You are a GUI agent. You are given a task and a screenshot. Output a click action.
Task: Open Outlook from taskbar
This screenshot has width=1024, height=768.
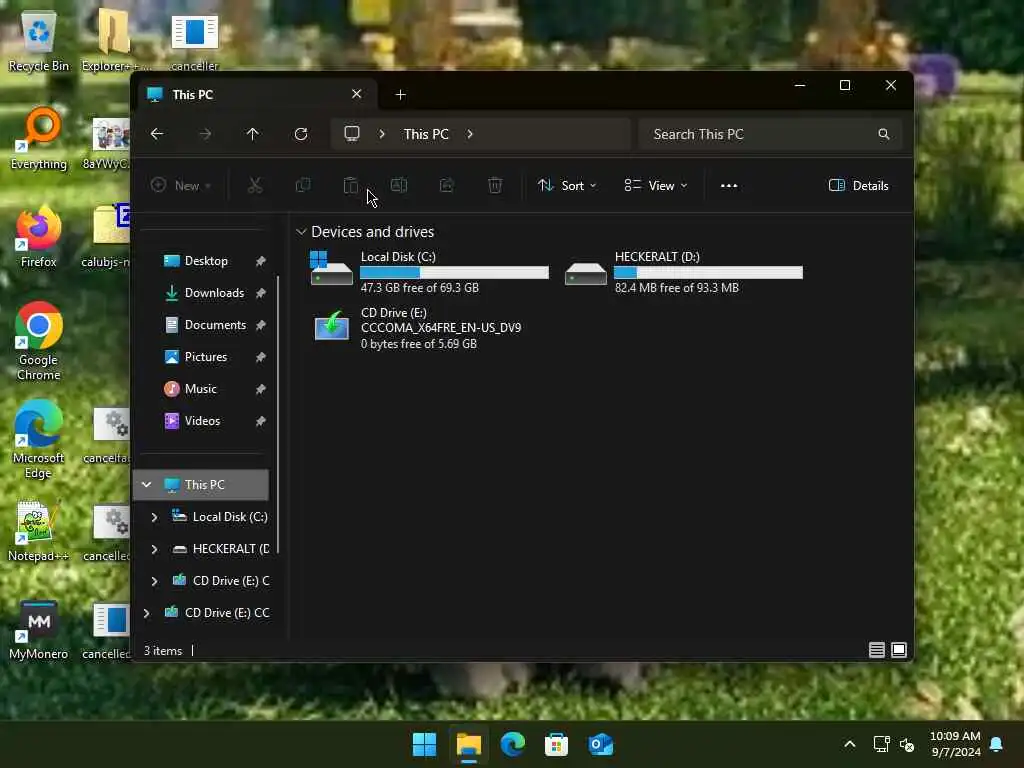pos(600,744)
